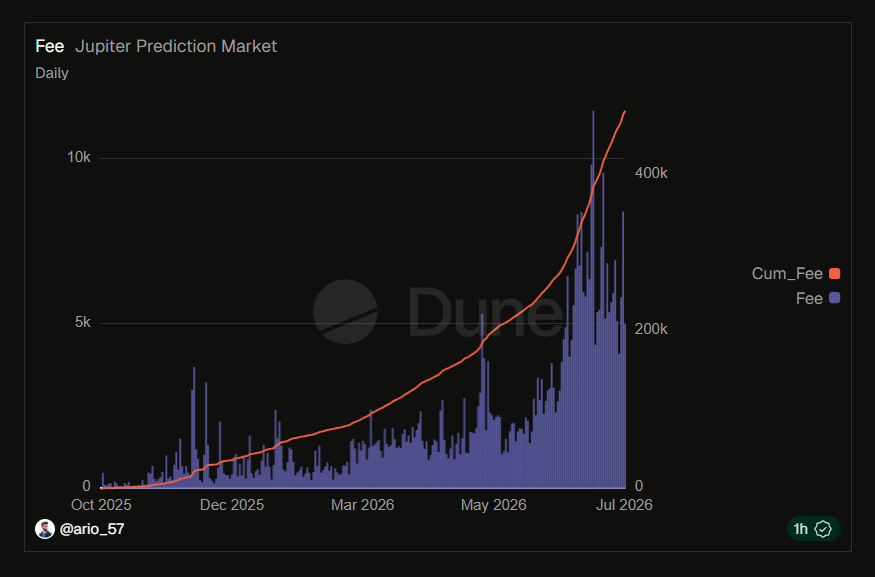Viewport: 875px width, 577px height.
Task: Click the Daily label
Action: 52,73
